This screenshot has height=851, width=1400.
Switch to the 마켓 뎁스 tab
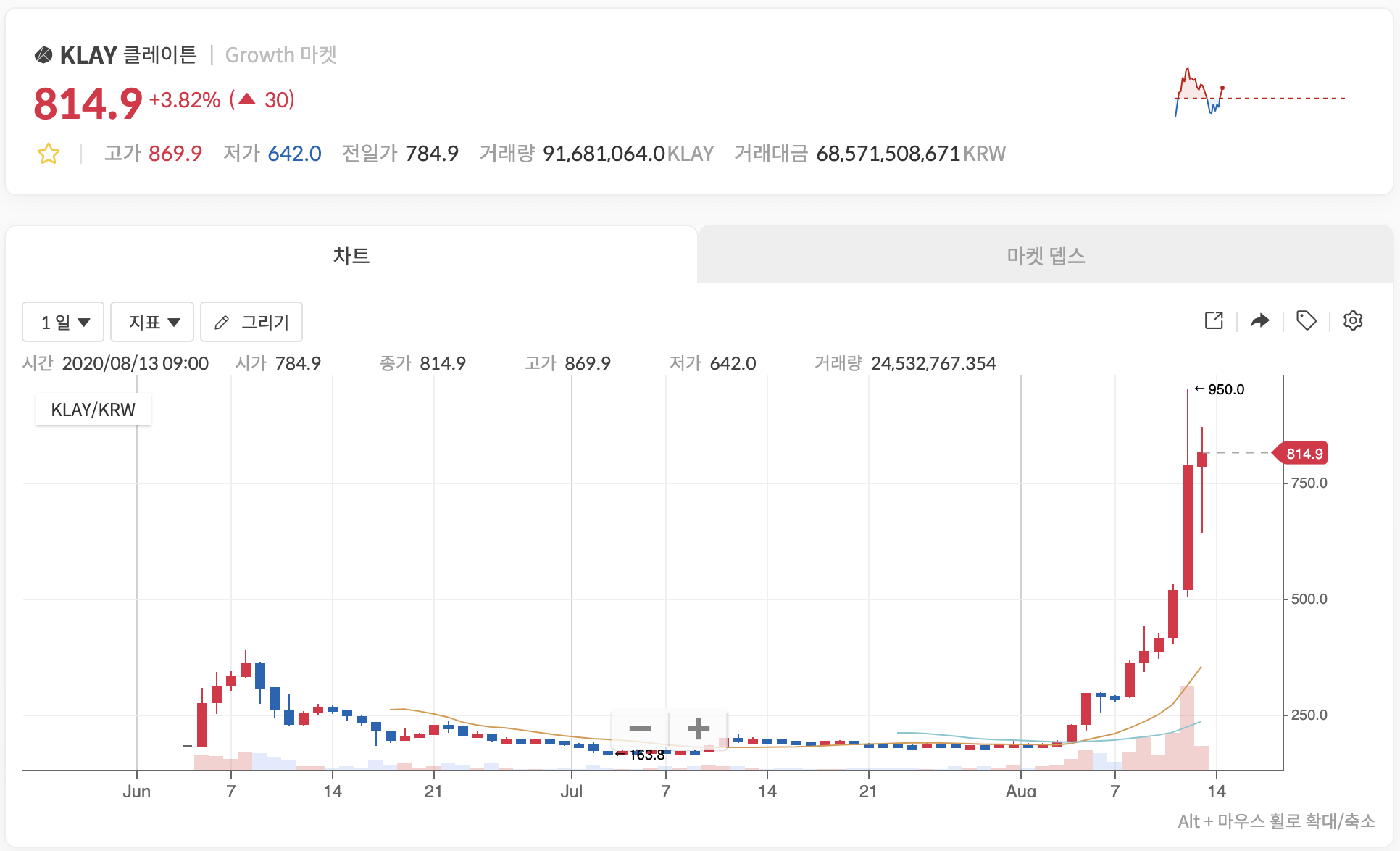click(1045, 255)
